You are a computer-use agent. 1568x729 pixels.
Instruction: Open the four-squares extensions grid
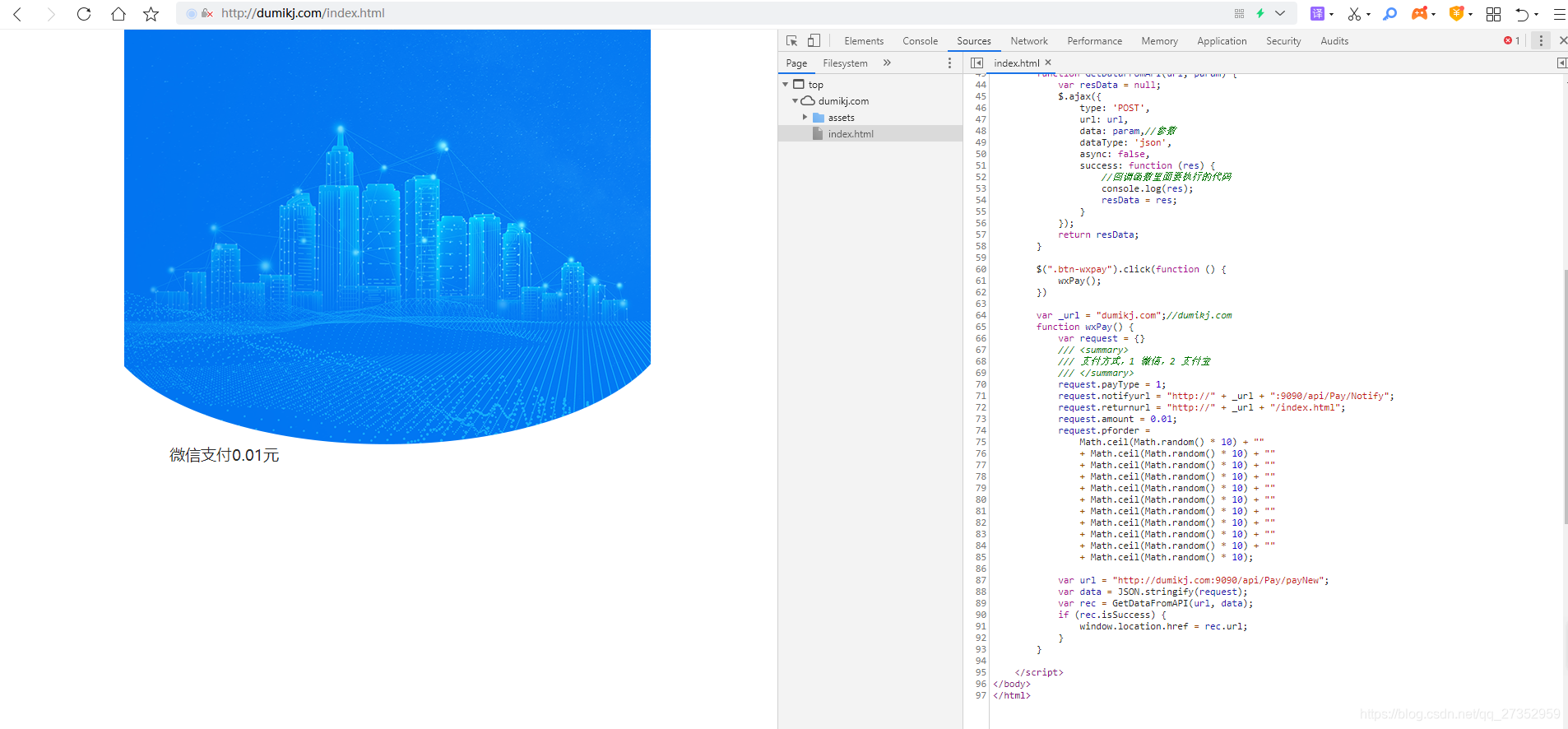coord(1493,14)
